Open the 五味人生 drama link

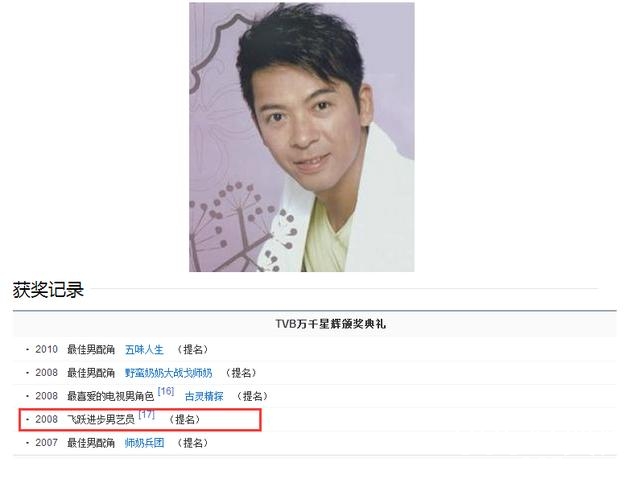coord(144,350)
